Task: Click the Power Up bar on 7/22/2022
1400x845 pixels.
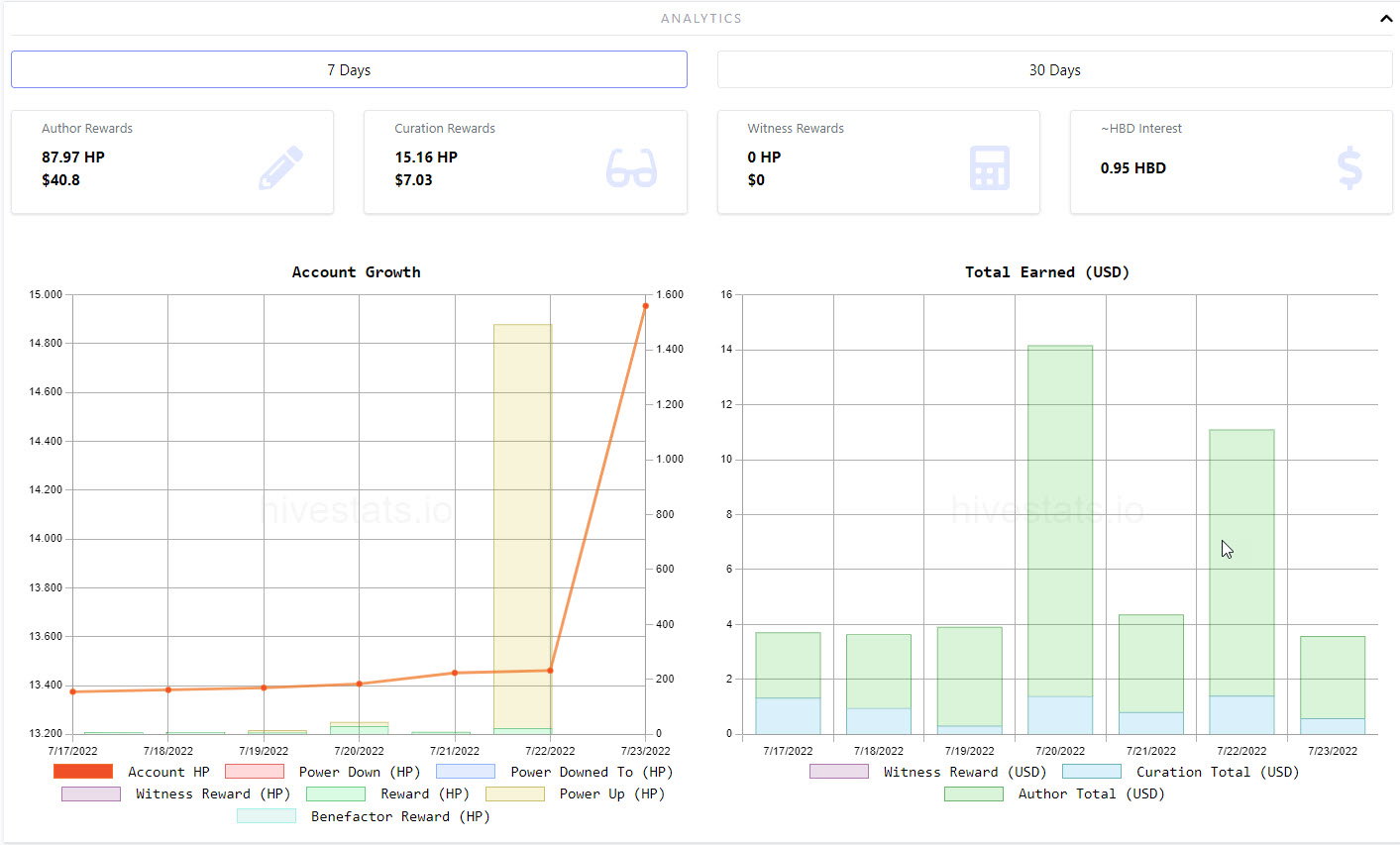Action: tap(522, 527)
